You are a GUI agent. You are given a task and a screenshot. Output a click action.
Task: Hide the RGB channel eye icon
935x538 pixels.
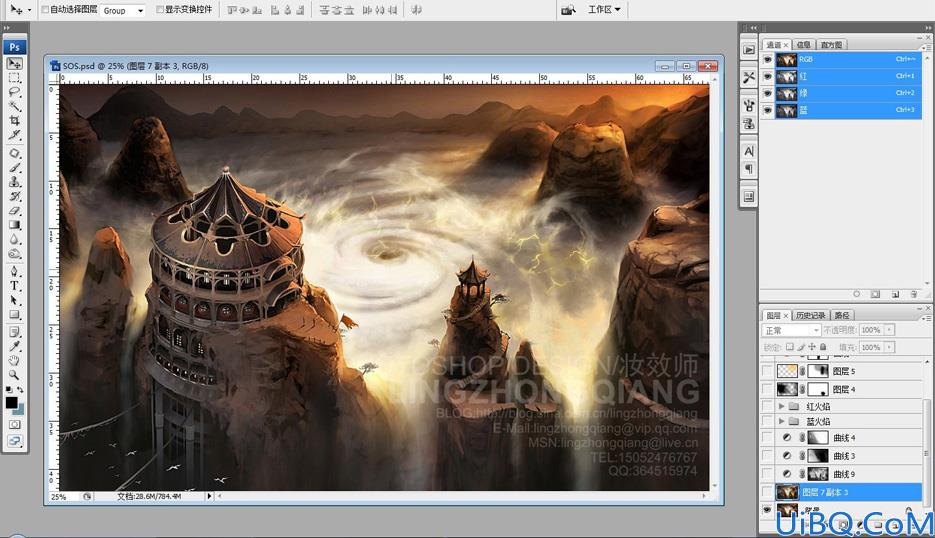tap(767, 60)
